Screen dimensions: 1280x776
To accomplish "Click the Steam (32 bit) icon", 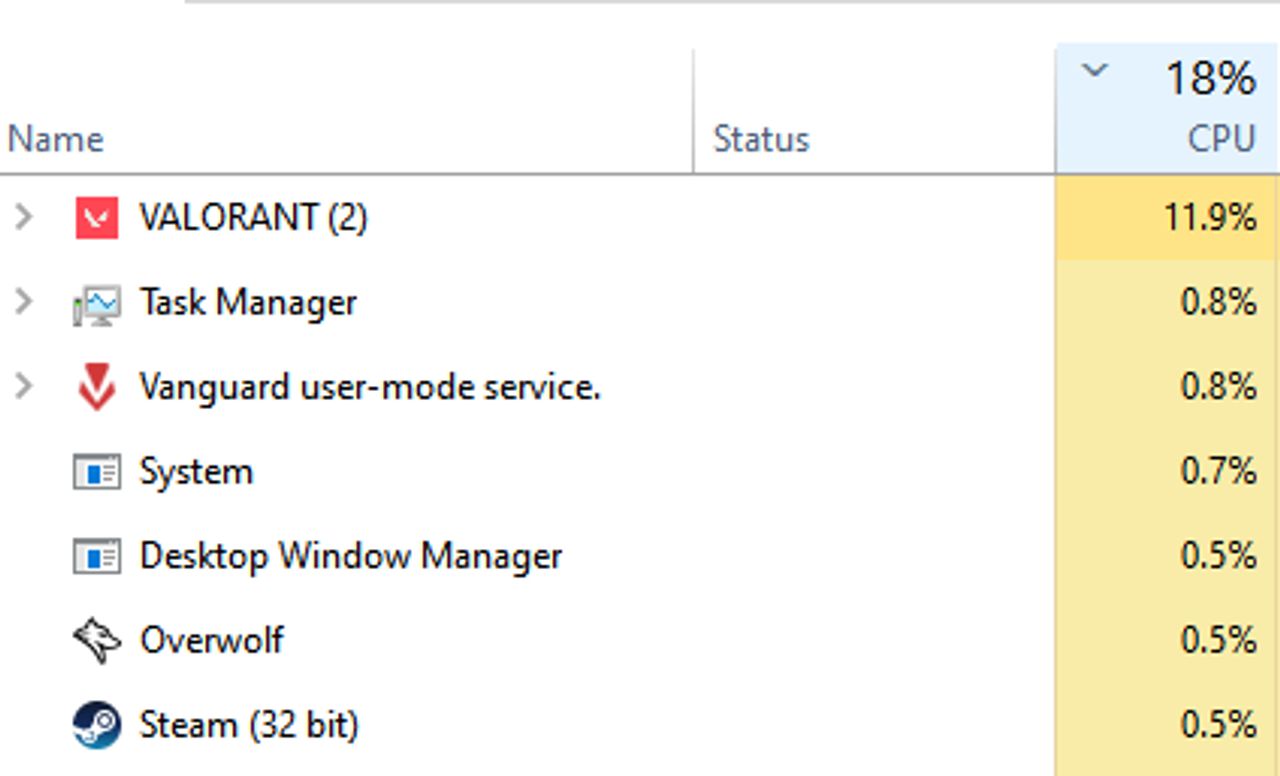I will click(97, 724).
